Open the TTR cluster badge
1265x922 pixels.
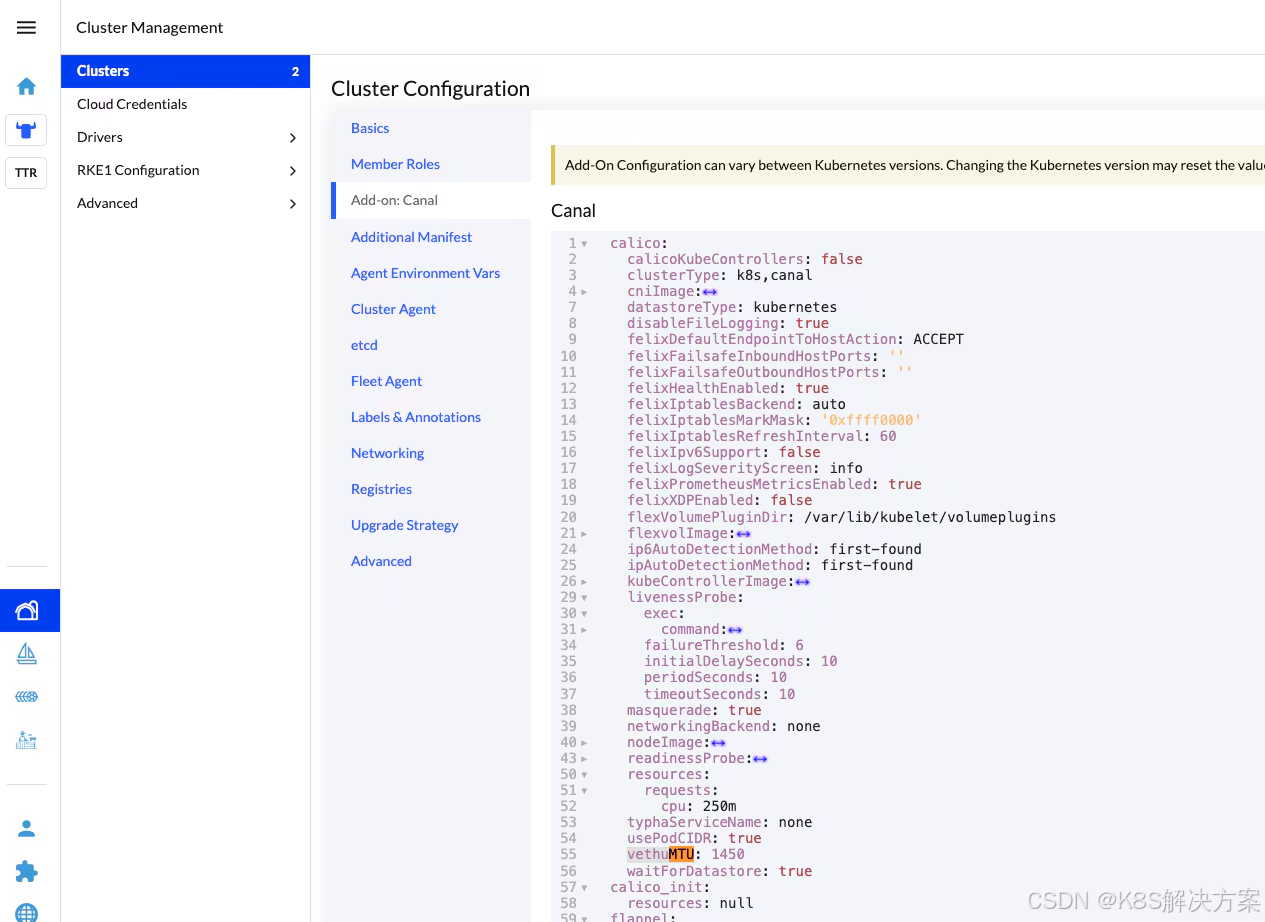26,172
